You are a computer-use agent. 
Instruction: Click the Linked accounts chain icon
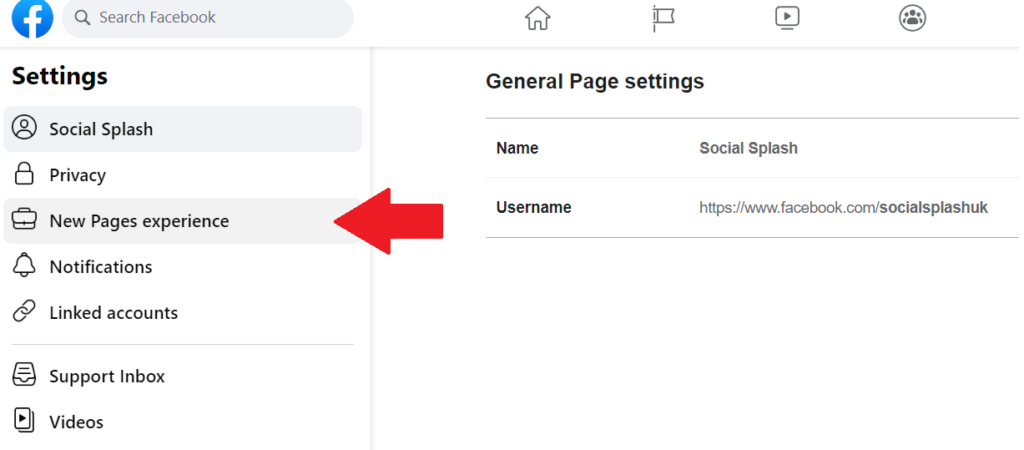point(24,312)
